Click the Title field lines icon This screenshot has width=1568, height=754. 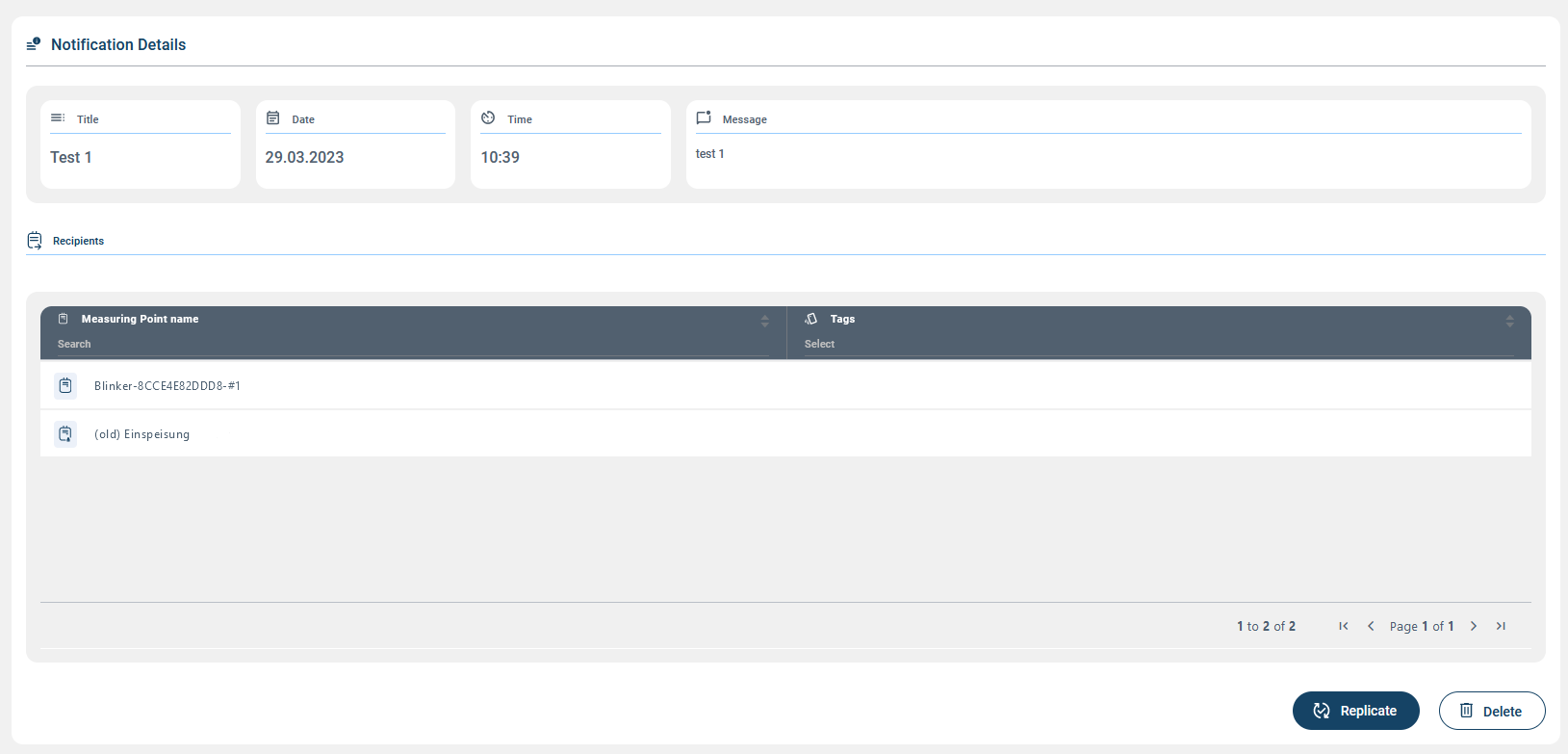tap(58, 117)
